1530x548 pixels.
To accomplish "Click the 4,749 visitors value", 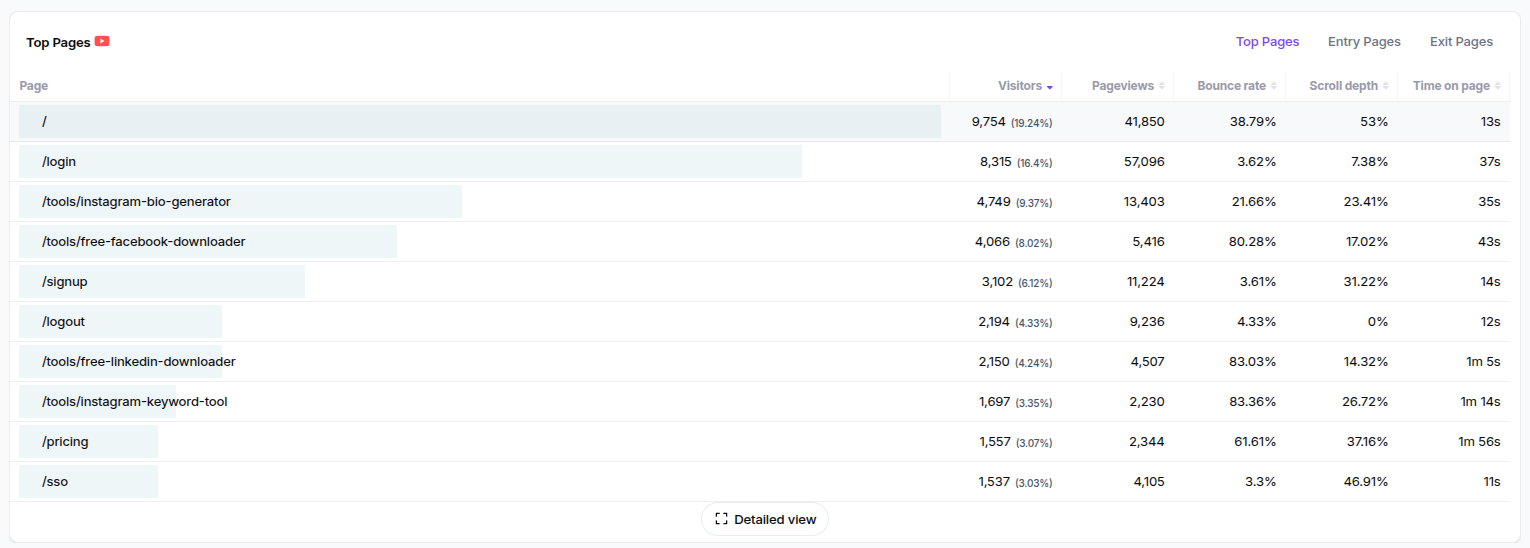I will coord(994,201).
